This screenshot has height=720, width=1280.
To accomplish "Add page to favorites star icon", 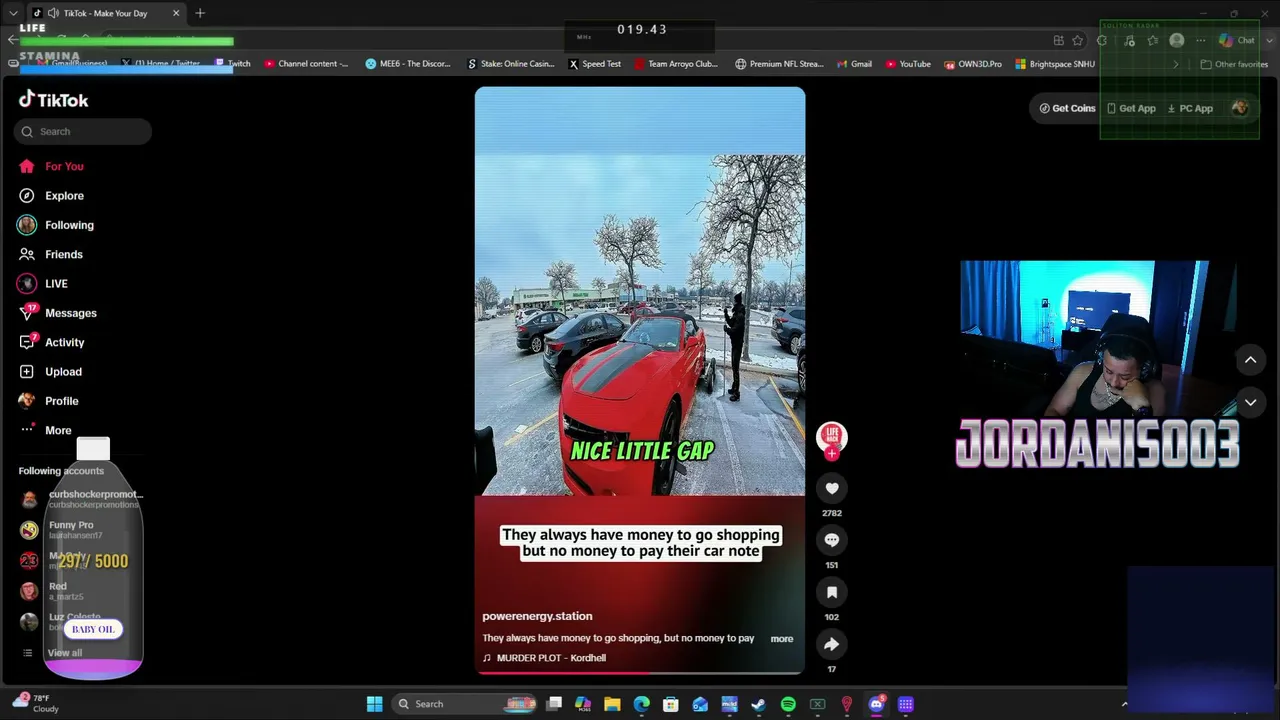I will coord(1077,40).
